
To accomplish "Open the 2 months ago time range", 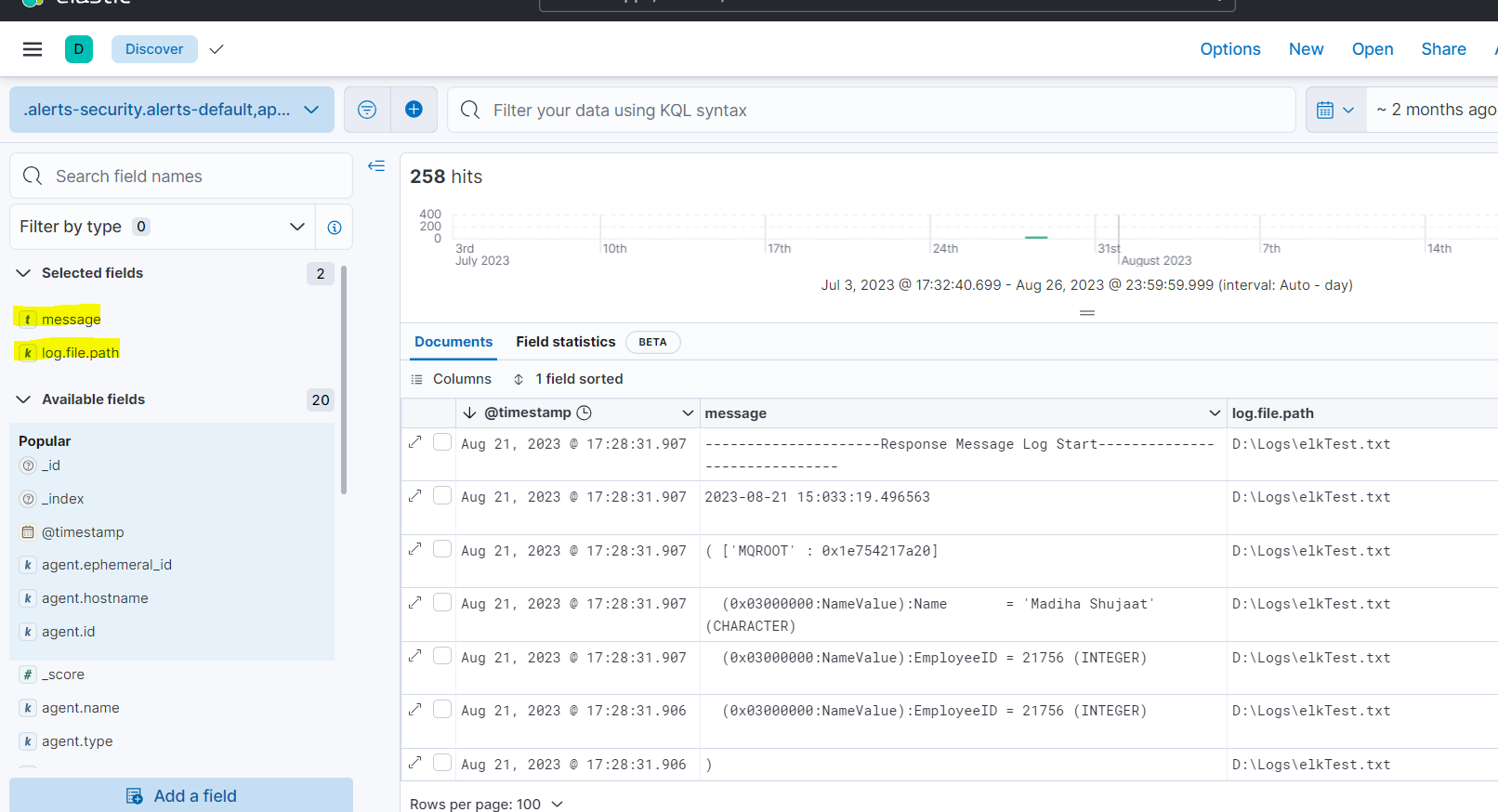I will (x=1436, y=110).
